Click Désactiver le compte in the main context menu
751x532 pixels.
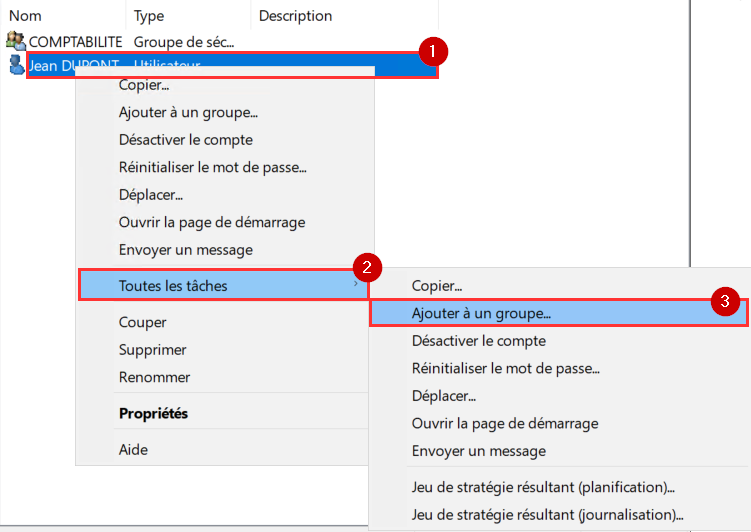coord(185,140)
